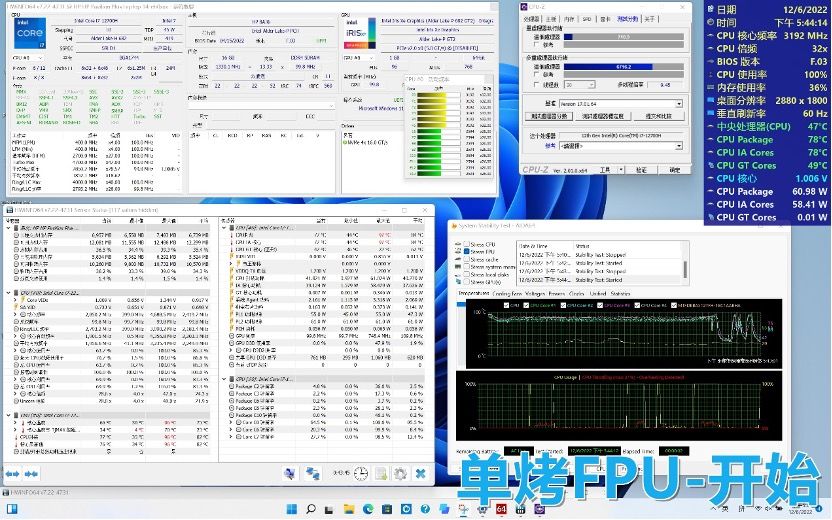The image size is (832, 520).
Task: Click the two-computers network icon in HWiNFO toolbar
Action: [313, 473]
